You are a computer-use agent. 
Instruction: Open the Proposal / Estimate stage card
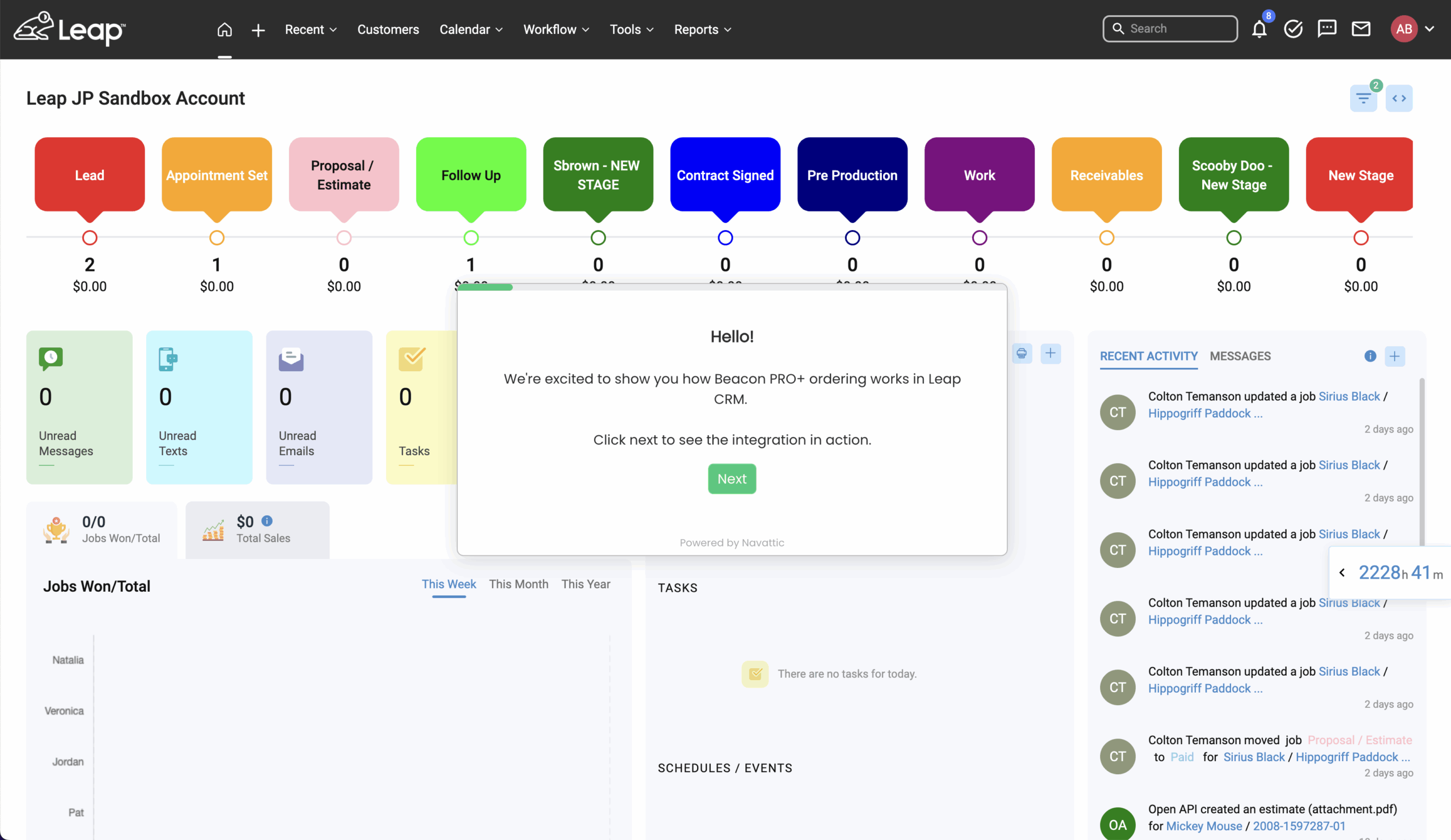click(x=343, y=175)
